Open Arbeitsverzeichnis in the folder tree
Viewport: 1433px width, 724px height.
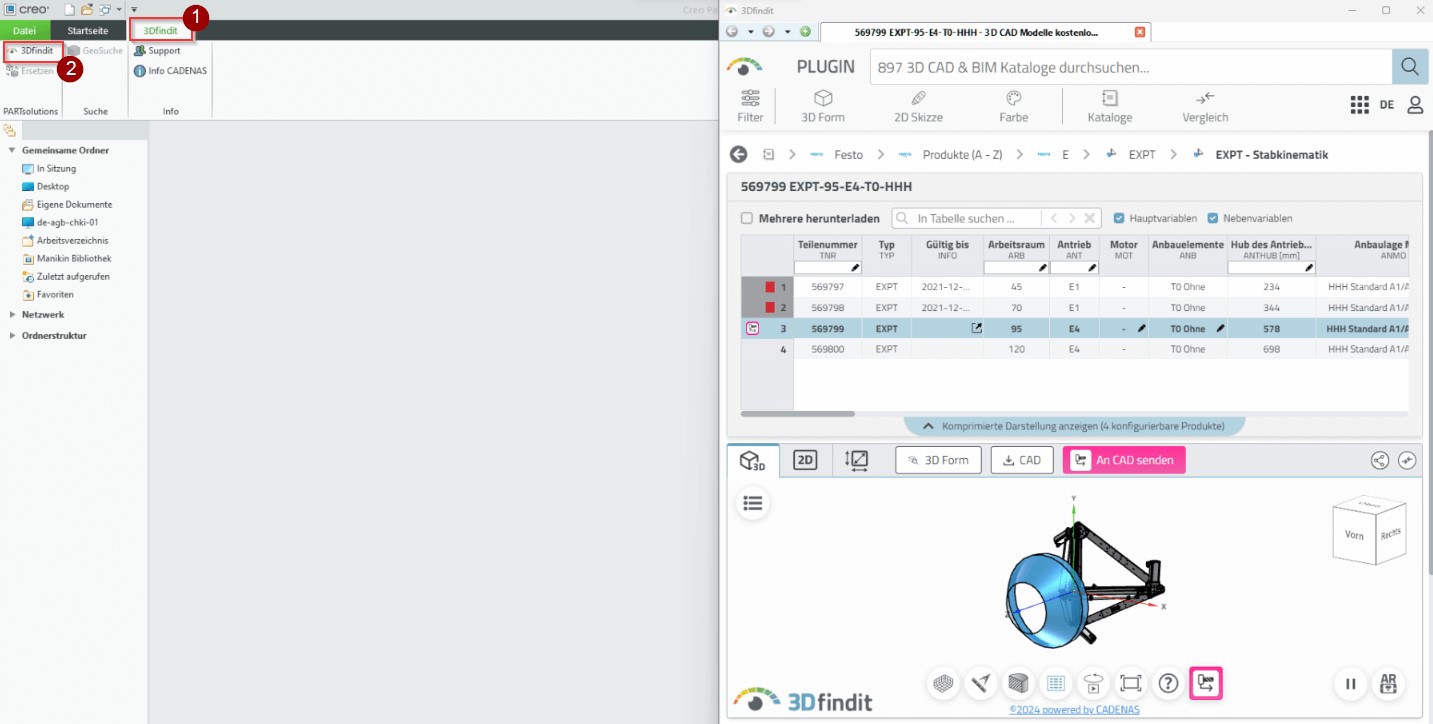click(x=65, y=240)
